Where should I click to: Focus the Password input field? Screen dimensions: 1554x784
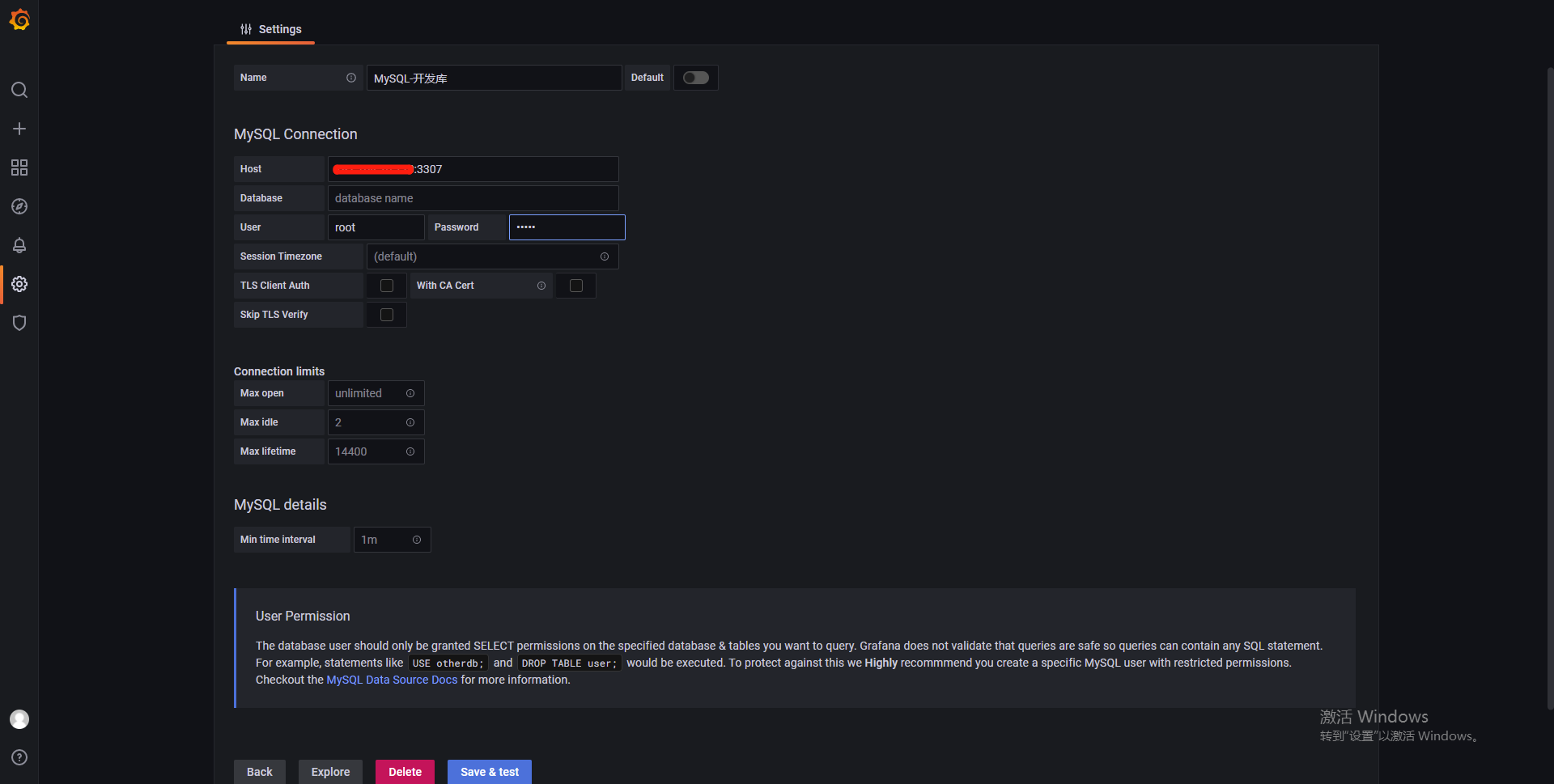pyautogui.click(x=567, y=227)
